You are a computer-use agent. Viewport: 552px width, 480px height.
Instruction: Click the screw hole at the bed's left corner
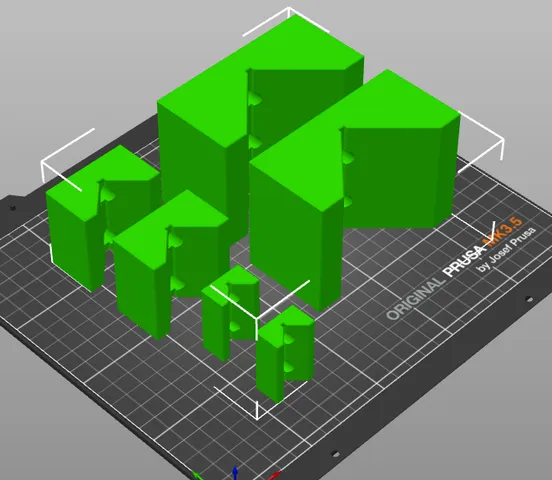[x=13, y=208]
